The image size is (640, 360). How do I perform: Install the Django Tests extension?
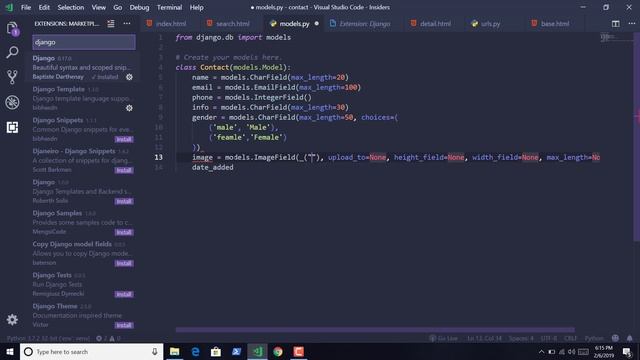pos(124,294)
